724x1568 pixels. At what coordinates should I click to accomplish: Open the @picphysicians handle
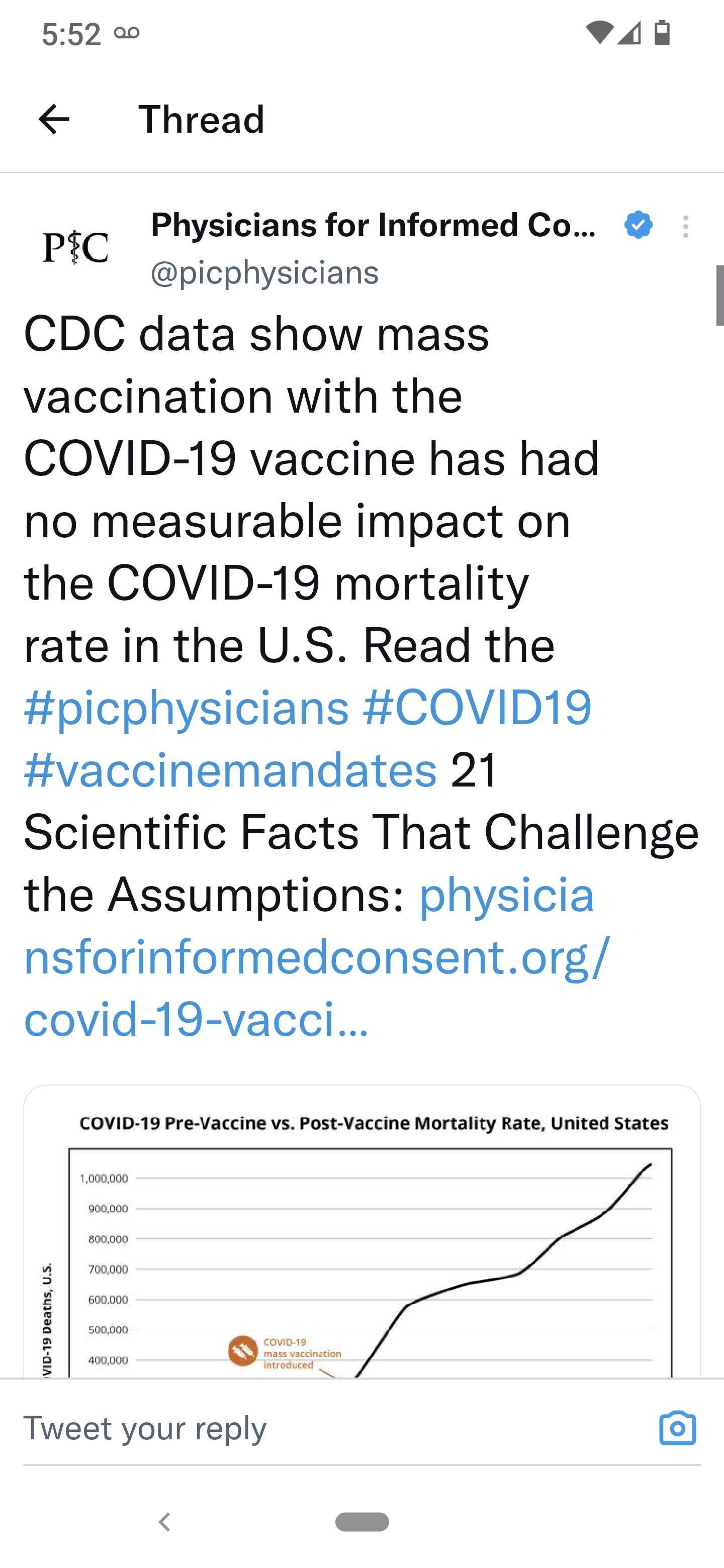pyautogui.click(x=264, y=273)
